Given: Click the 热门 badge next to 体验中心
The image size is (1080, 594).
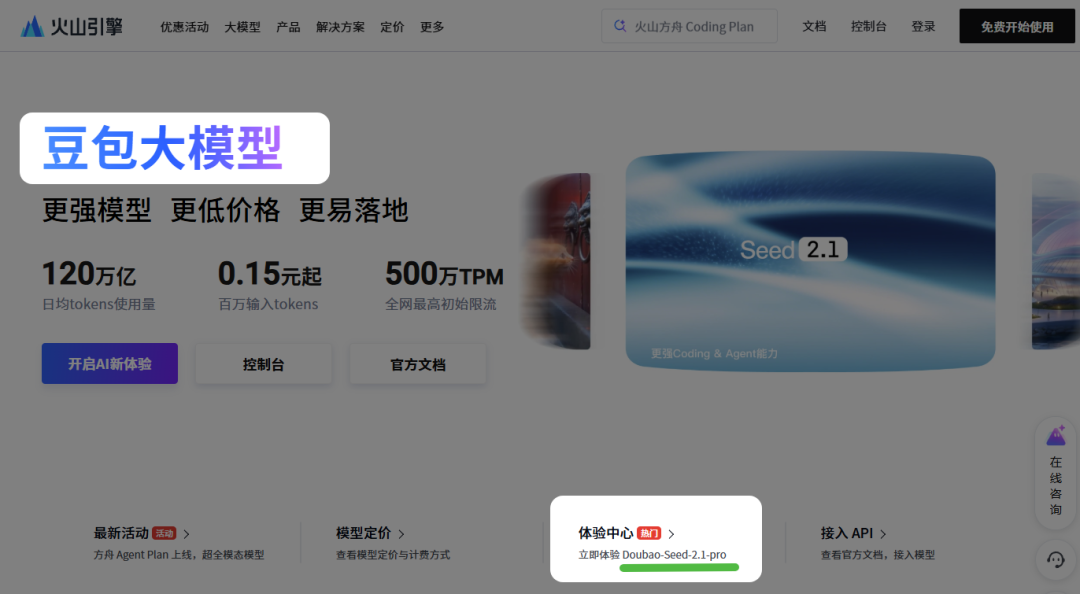Looking at the screenshot, I should 649,533.
